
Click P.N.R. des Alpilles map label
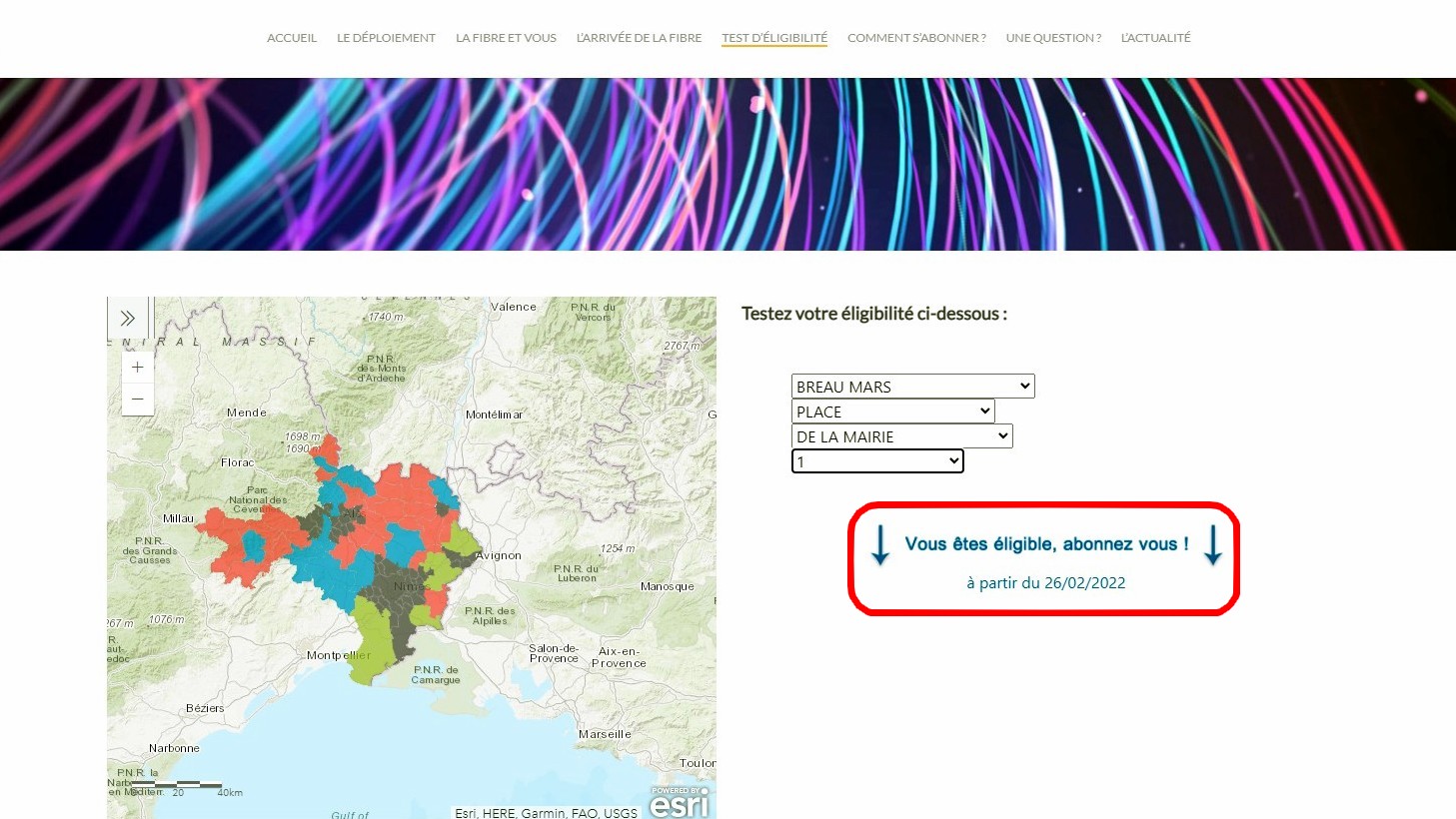tap(490, 616)
